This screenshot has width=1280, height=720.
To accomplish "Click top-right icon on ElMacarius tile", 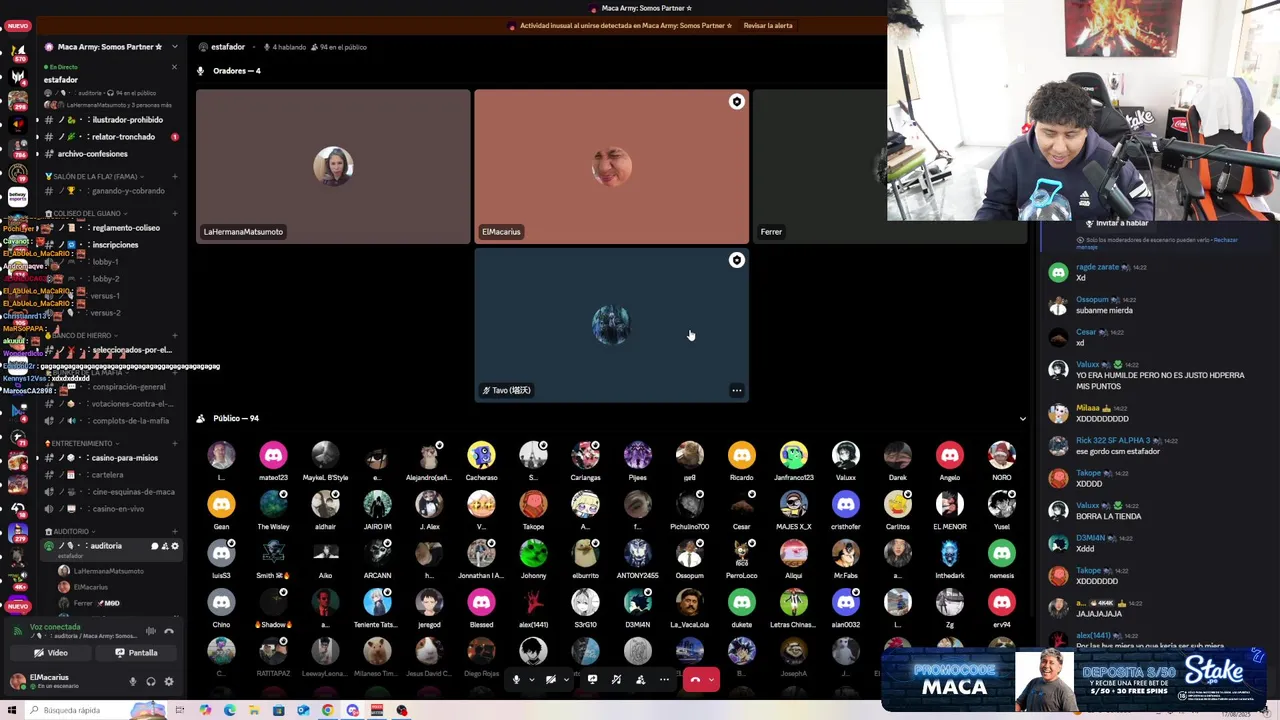I will click(737, 102).
